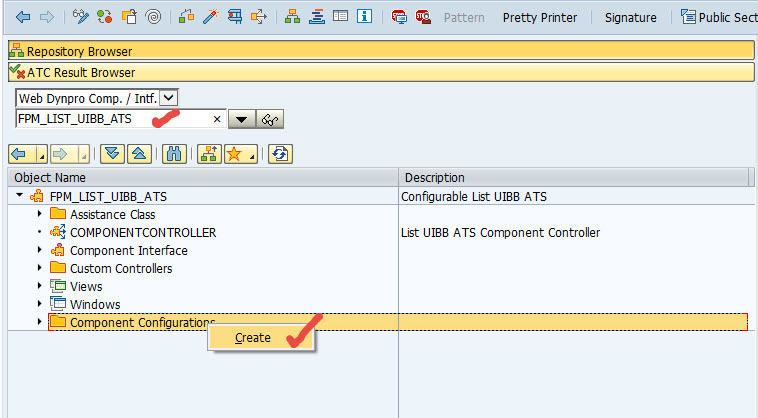Click the Signature button
Viewport: 758px width, 418px height.
[630, 17]
